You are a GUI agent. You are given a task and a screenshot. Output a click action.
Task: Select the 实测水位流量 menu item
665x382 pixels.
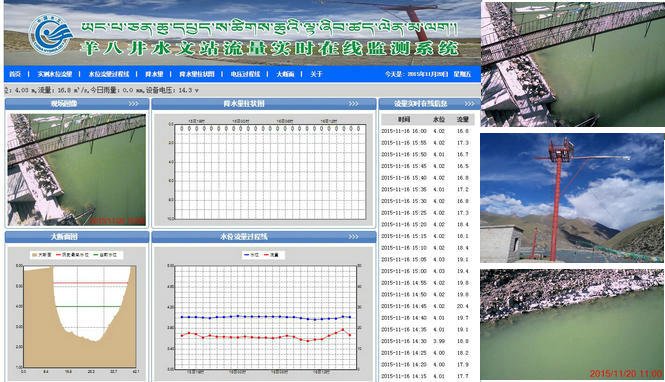[55, 74]
